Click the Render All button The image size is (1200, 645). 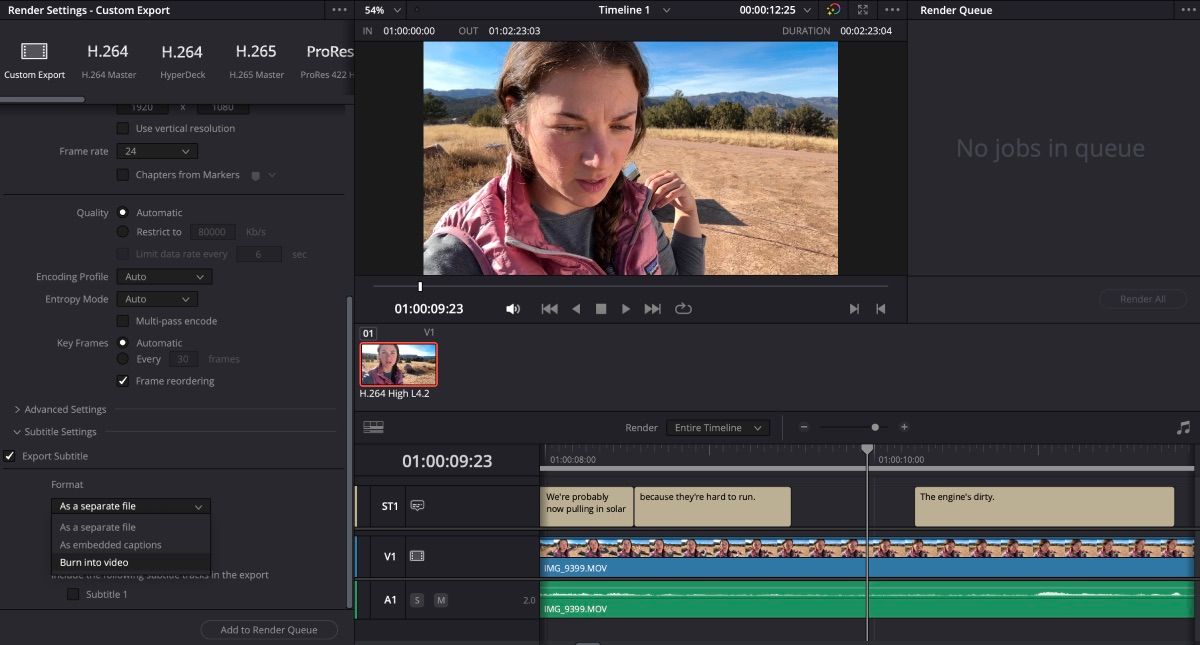click(x=1142, y=298)
